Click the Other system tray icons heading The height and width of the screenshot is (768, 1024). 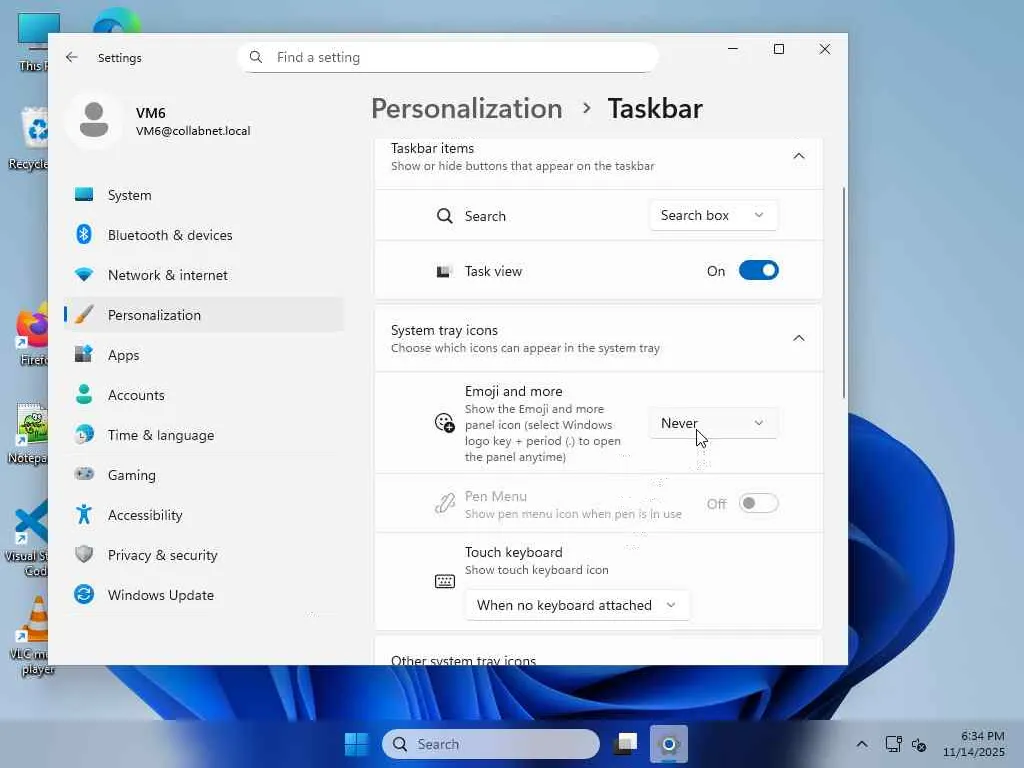pos(464,660)
